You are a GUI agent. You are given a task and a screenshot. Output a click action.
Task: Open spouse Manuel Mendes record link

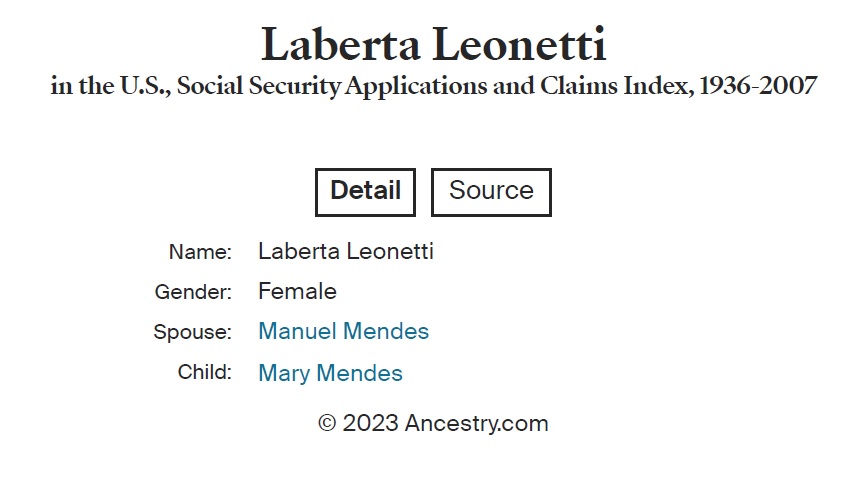343,332
